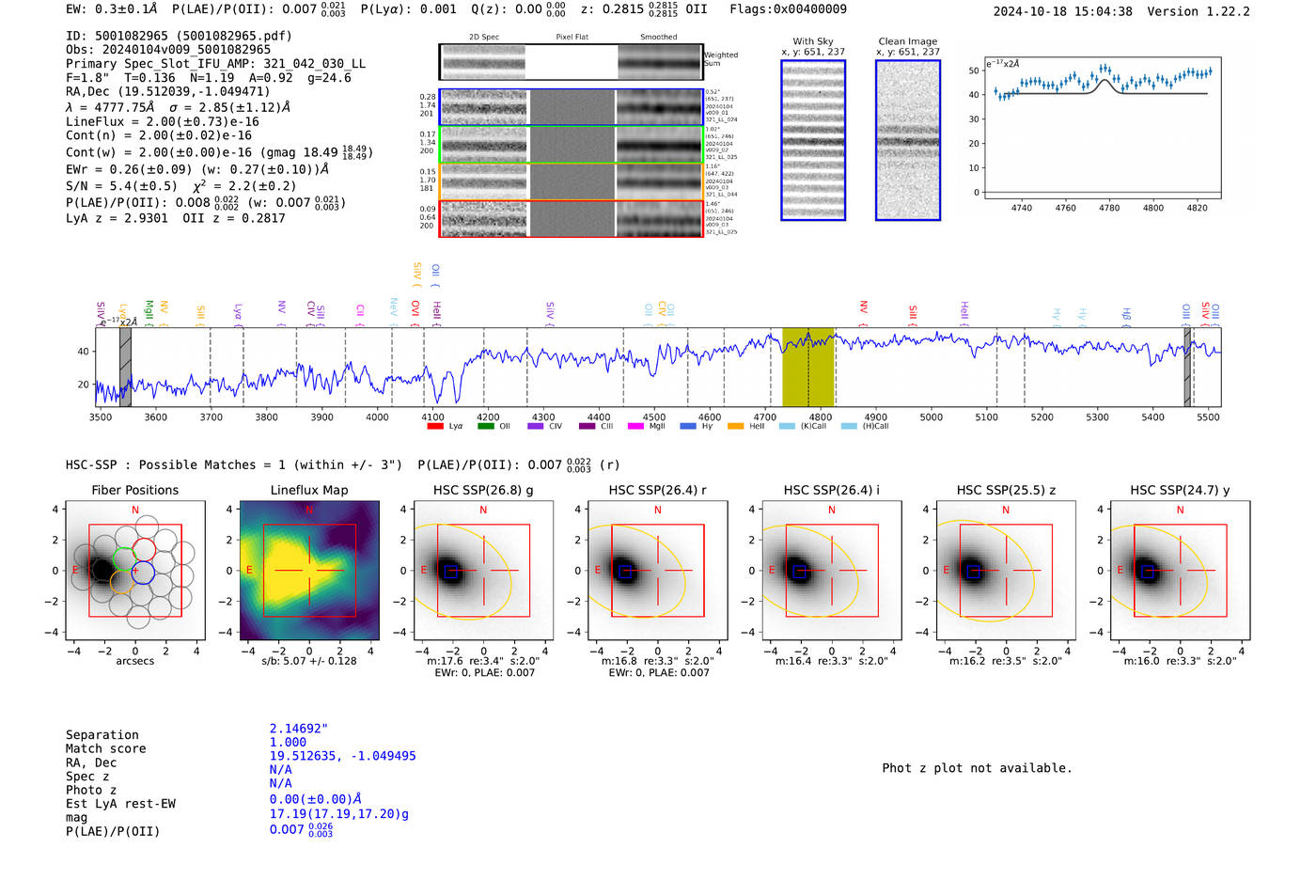Open the HSC SSP(25.5) z cutout
The width and height of the screenshot is (1316, 896).
tap(1006, 571)
